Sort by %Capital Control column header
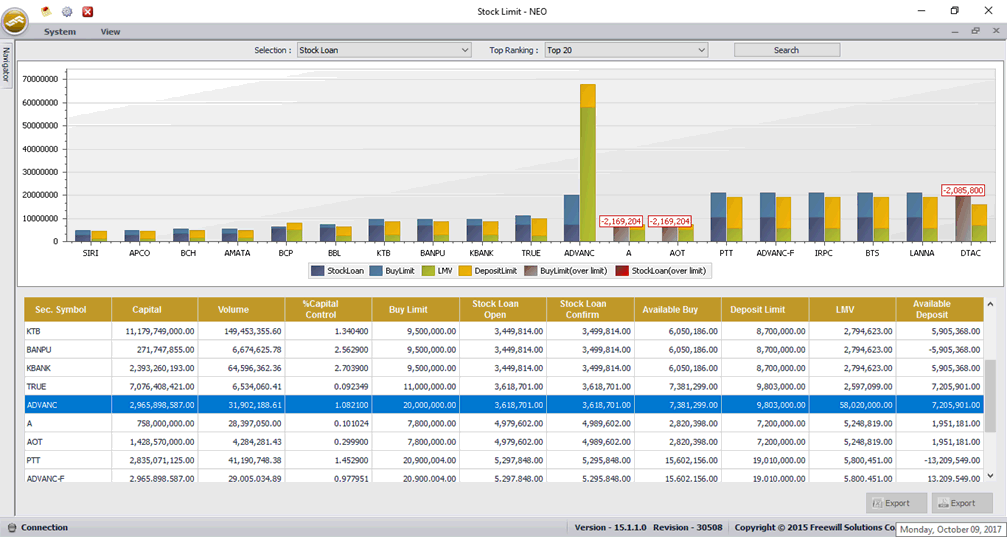This screenshot has width=1007, height=537. pos(329,310)
